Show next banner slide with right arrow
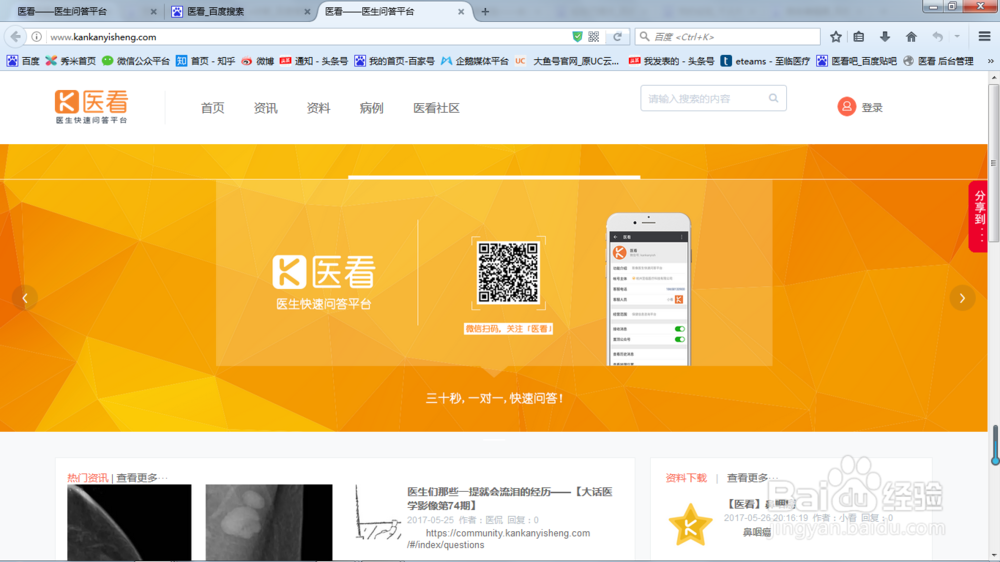The height and width of the screenshot is (562, 1000). point(962,298)
